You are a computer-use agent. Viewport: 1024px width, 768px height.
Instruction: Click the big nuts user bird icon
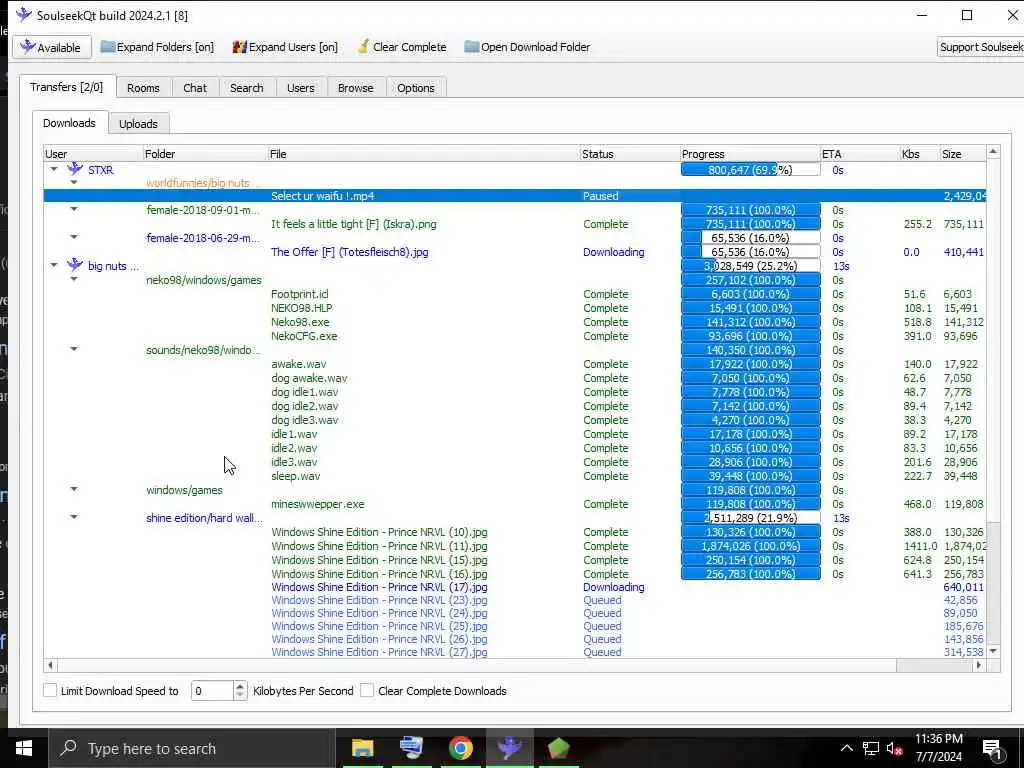(x=75, y=265)
